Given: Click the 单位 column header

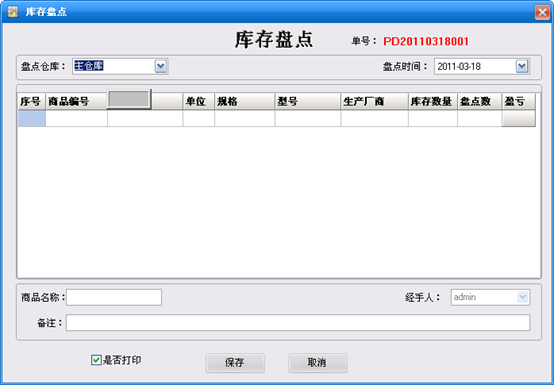Looking at the screenshot, I should pos(199,102).
